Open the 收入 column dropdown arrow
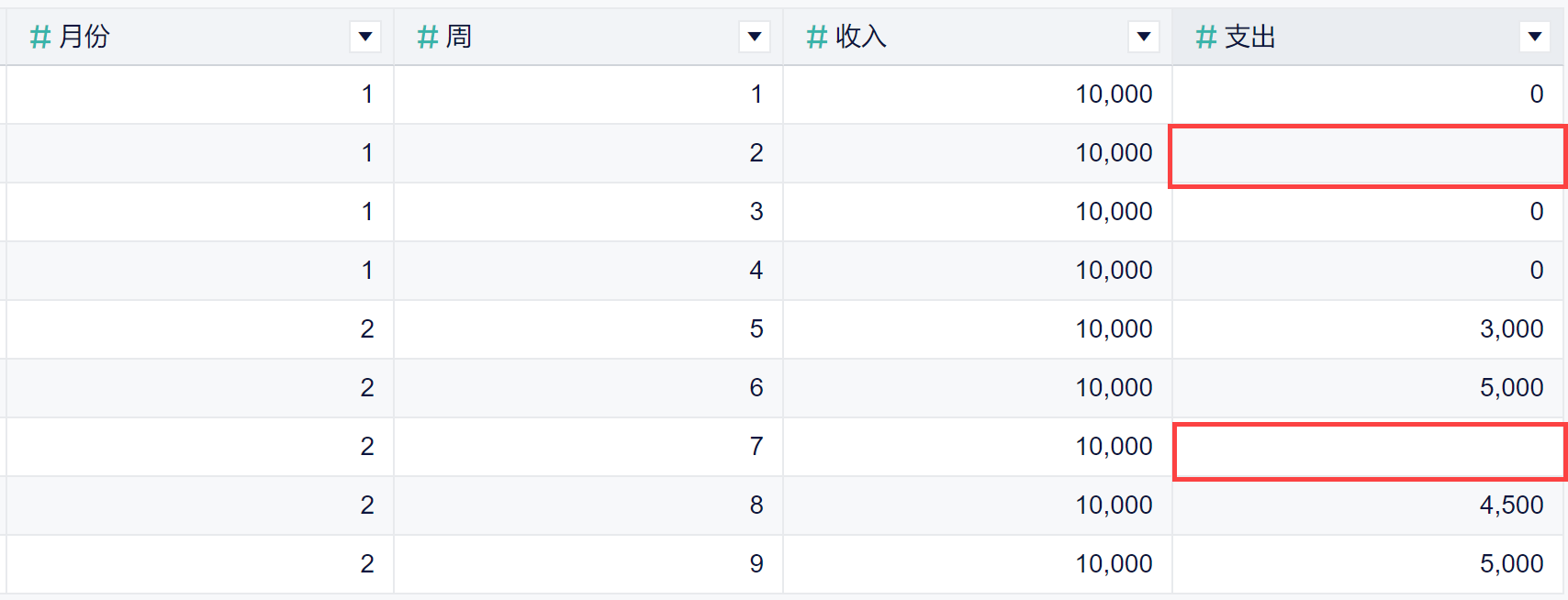The width and height of the screenshot is (1568, 600). click(x=1144, y=37)
